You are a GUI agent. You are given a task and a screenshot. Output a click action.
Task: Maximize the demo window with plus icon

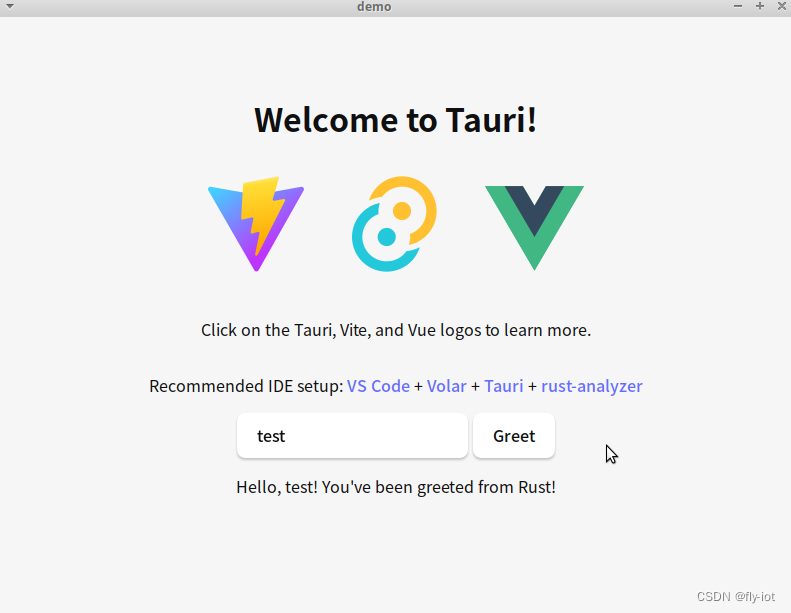pos(760,6)
